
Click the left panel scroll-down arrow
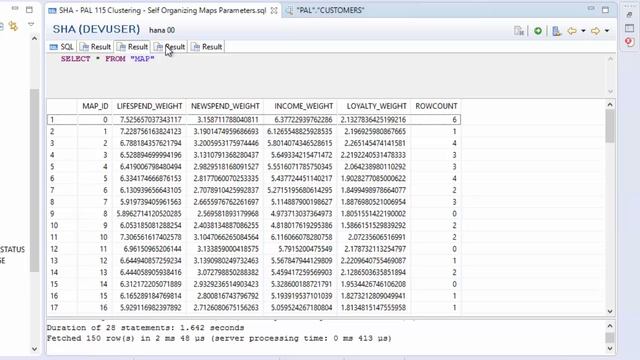tap(35, 349)
